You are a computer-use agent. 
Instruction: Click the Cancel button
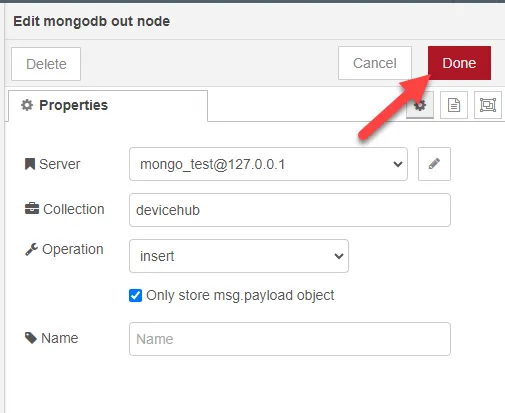point(375,63)
